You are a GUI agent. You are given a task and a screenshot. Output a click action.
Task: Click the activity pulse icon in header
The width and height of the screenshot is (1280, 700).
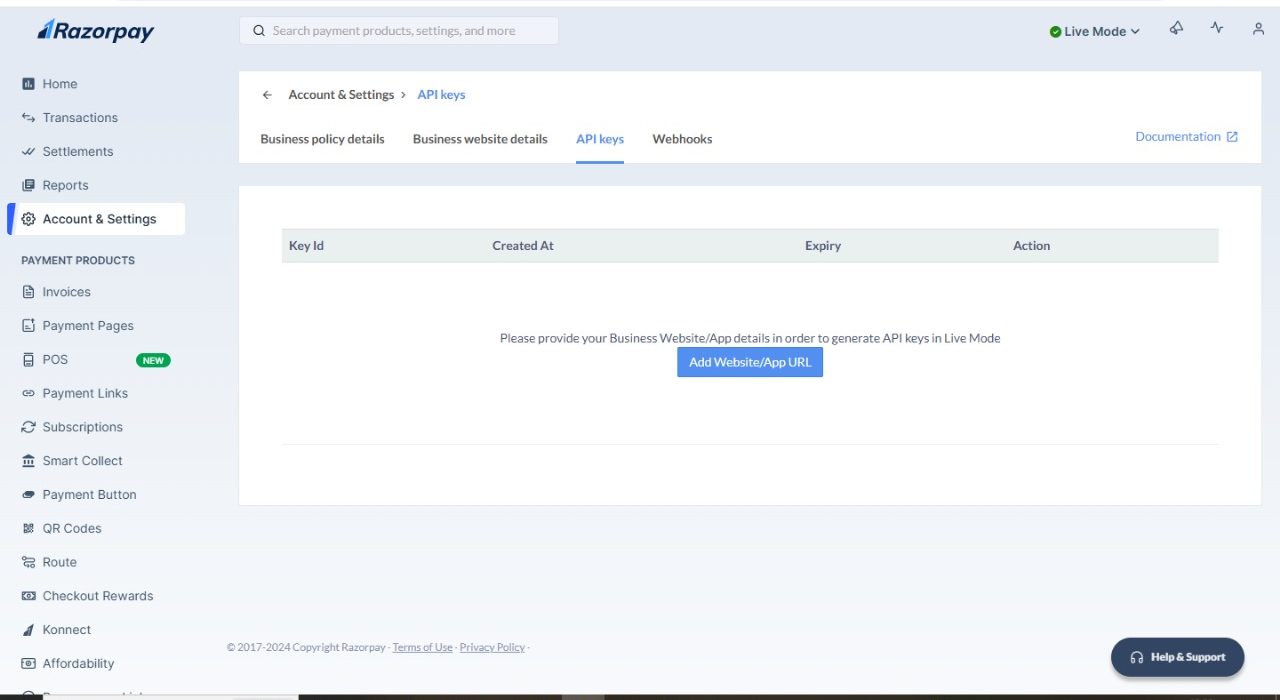1217,29
